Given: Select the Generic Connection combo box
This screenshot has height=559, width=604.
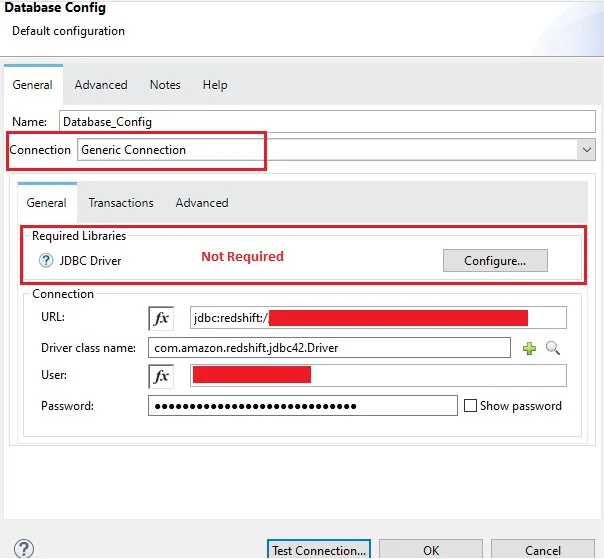Looking at the screenshot, I should tap(336, 150).
